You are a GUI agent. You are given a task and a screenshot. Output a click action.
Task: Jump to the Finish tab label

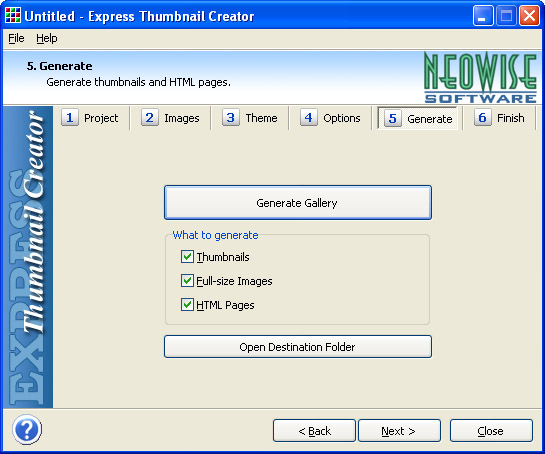tap(511, 118)
